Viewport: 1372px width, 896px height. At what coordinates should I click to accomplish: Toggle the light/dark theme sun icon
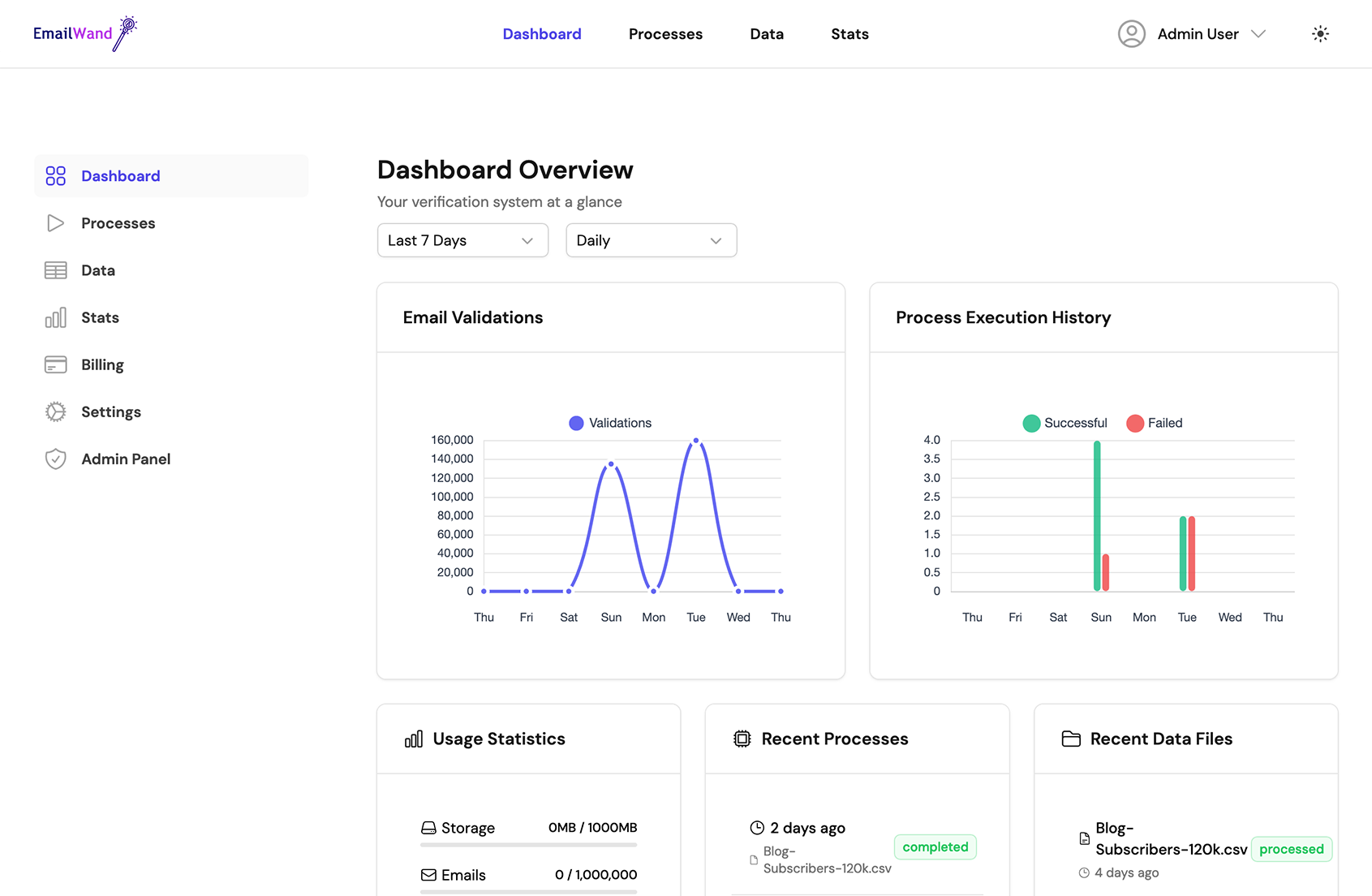[1320, 34]
